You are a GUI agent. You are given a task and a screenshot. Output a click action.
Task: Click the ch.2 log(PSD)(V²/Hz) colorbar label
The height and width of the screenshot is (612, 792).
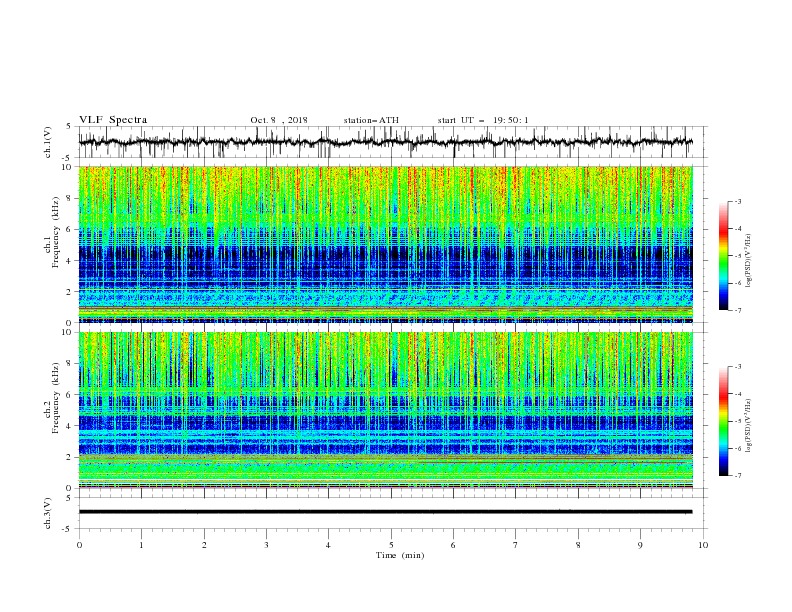pos(748,426)
